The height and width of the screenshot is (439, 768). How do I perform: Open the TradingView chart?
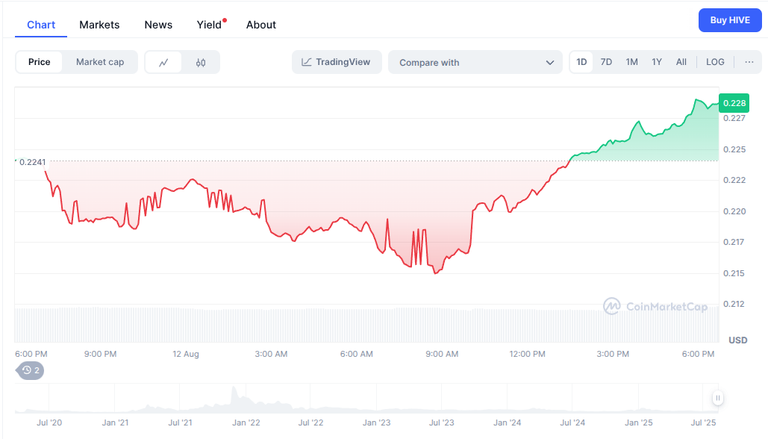[336, 62]
